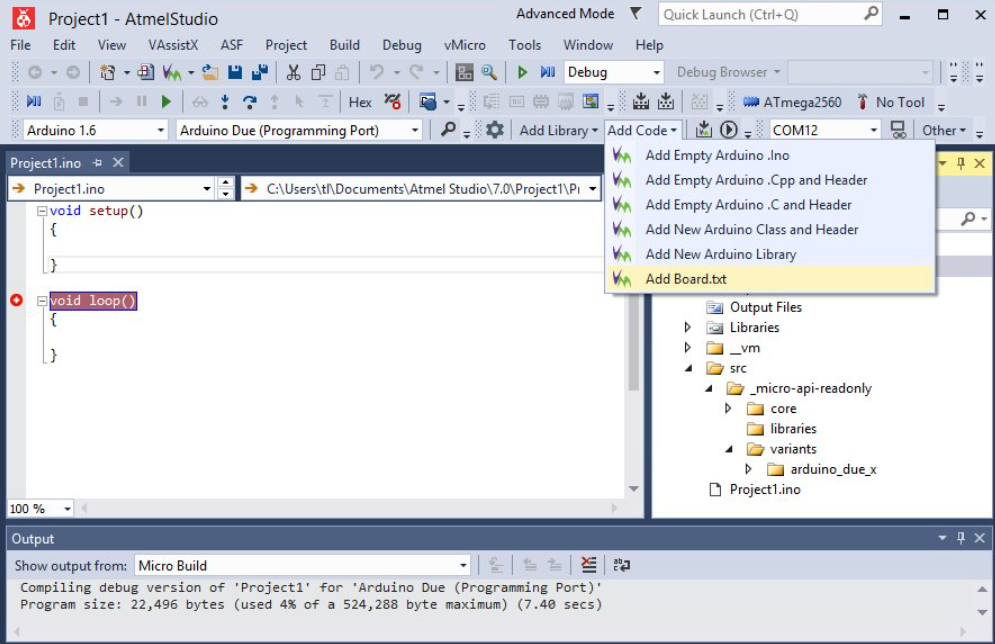Viewport: 995px width, 644px height.
Task: Expand the core folder node
Action: pos(728,409)
